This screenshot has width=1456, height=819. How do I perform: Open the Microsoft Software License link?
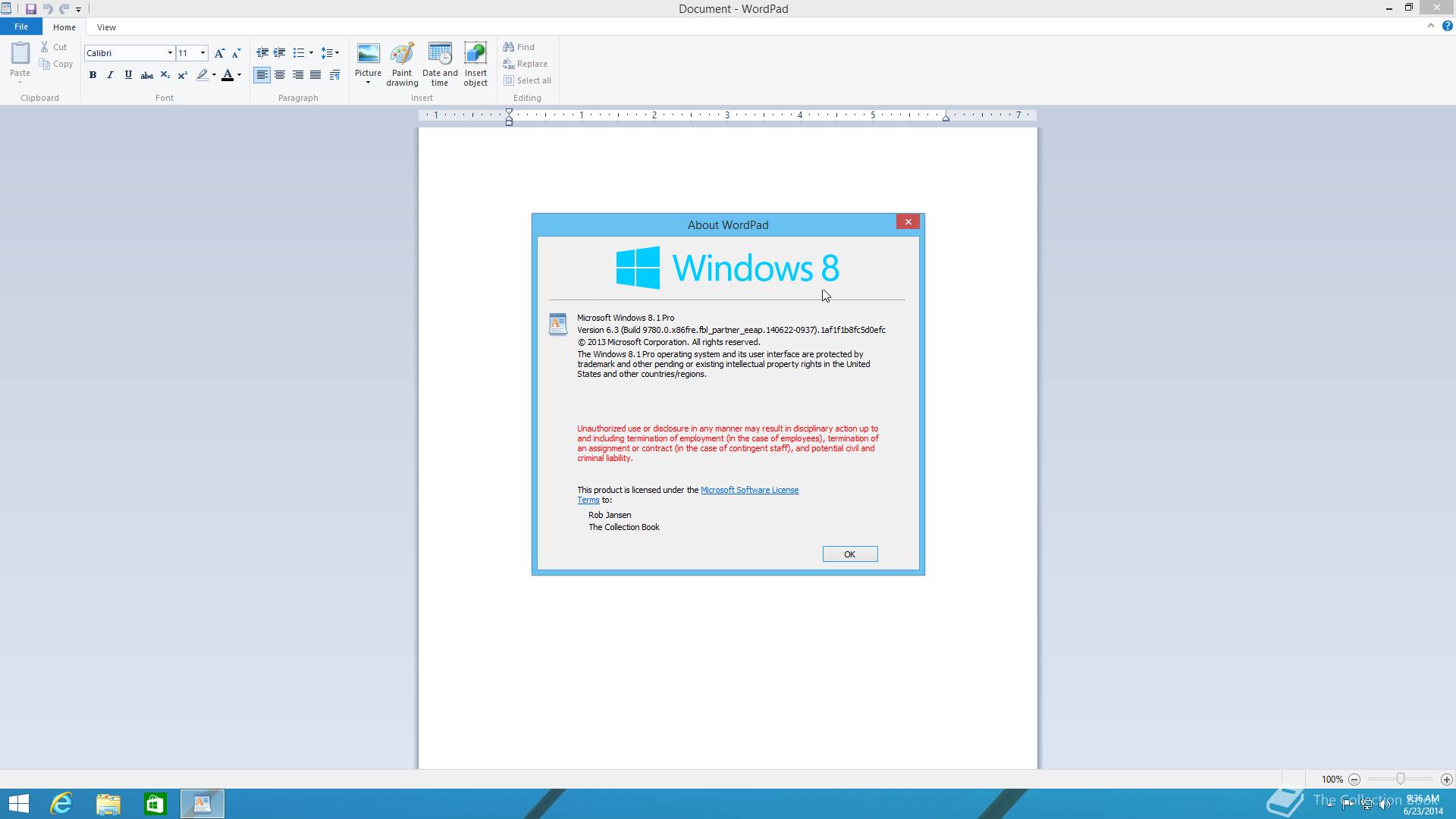[749, 490]
